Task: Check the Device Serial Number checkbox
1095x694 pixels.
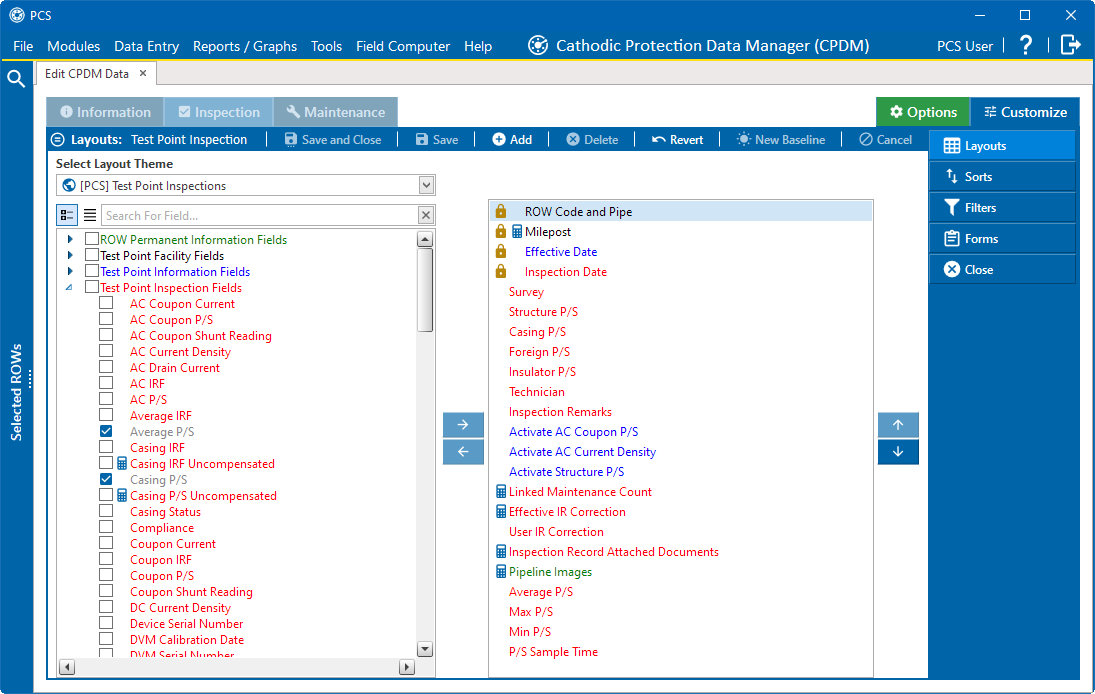Action: (106, 623)
